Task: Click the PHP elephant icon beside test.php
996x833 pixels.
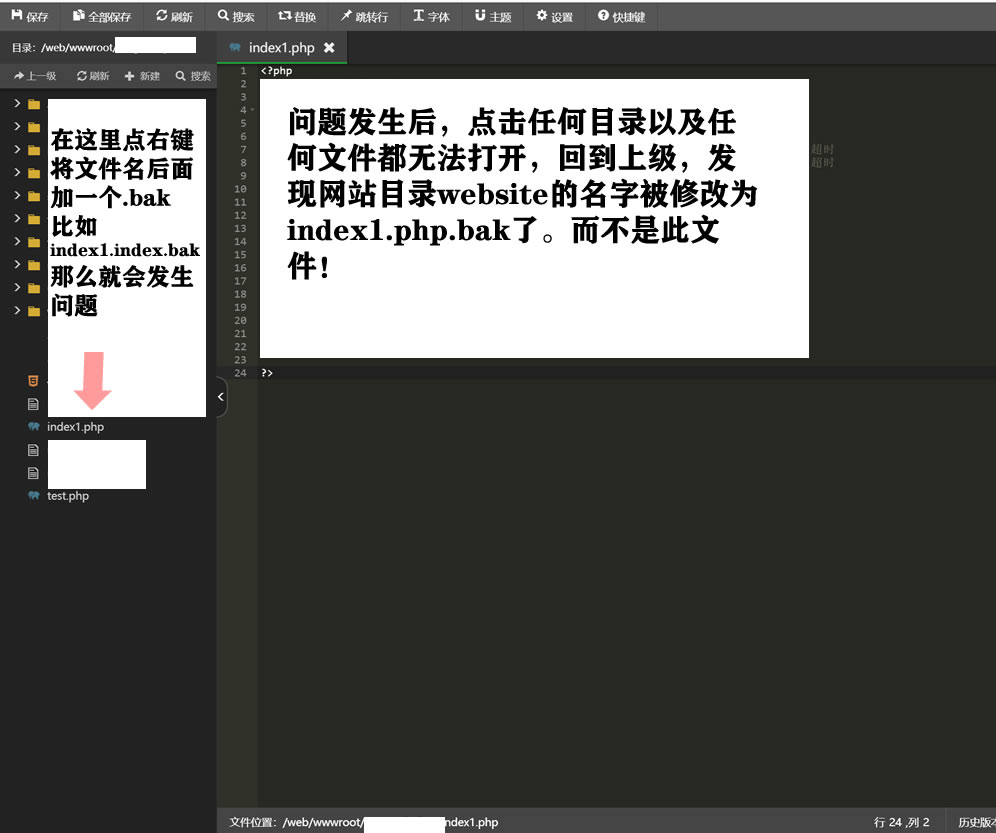Action: click(34, 496)
